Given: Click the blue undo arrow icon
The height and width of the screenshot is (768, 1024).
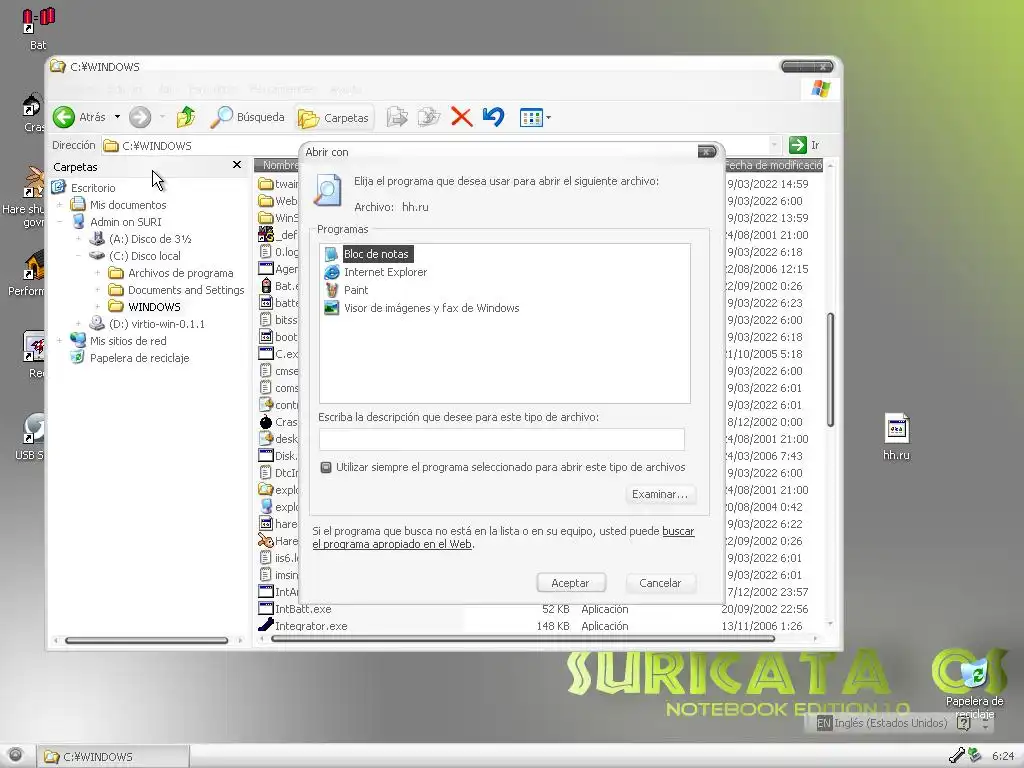Looking at the screenshot, I should pyautogui.click(x=494, y=118).
